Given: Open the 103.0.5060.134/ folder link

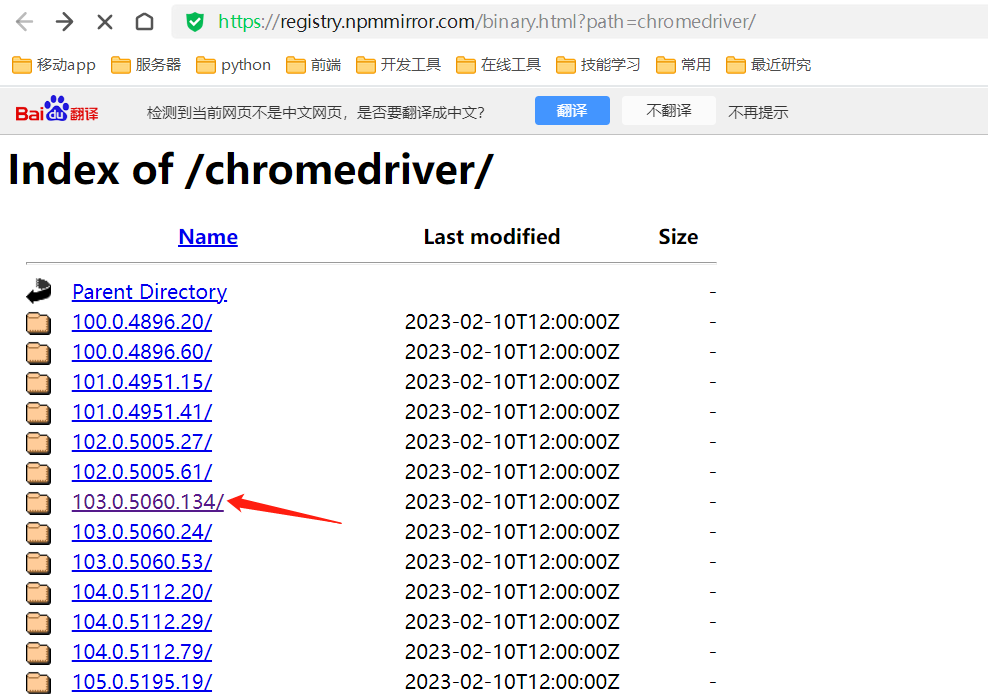Looking at the screenshot, I should coord(148,502).
